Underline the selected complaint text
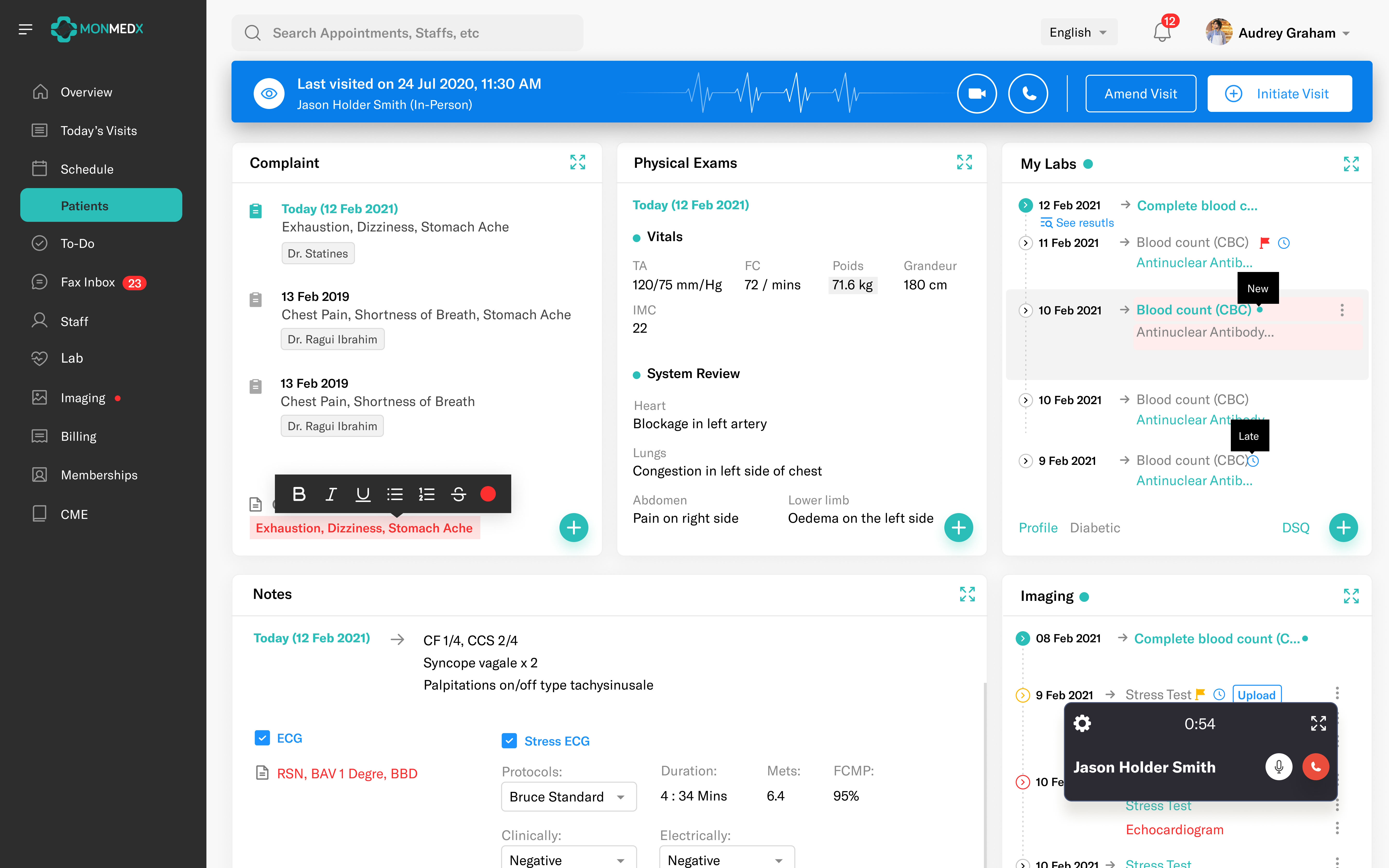 click(363, 494)
